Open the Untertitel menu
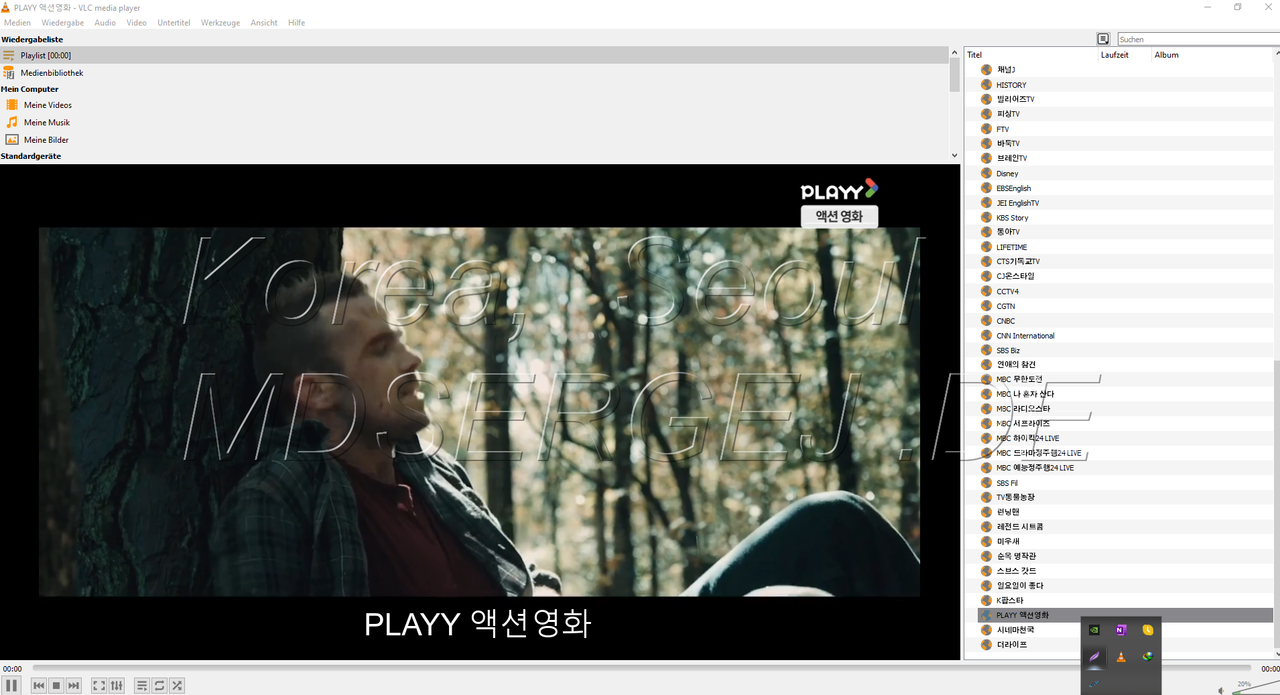Screen dimensions: 1280x695 coord(174,22)
